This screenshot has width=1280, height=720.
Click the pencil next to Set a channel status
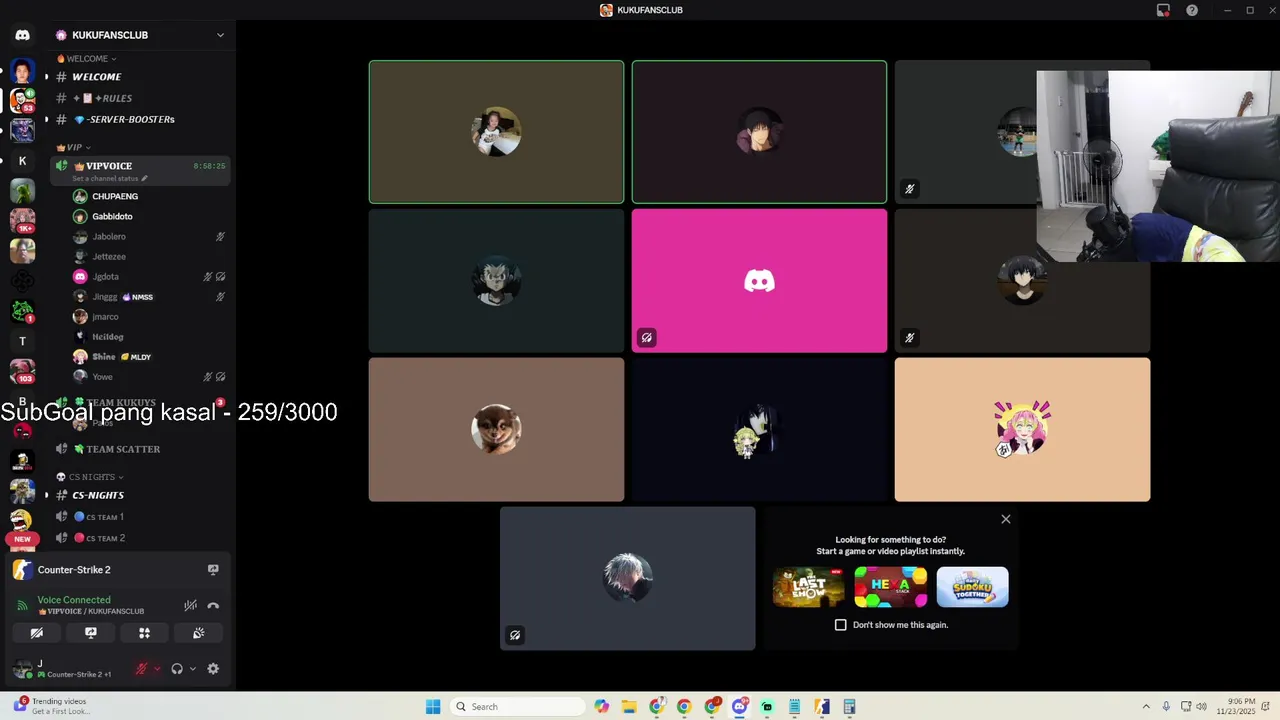click(144, 178)
